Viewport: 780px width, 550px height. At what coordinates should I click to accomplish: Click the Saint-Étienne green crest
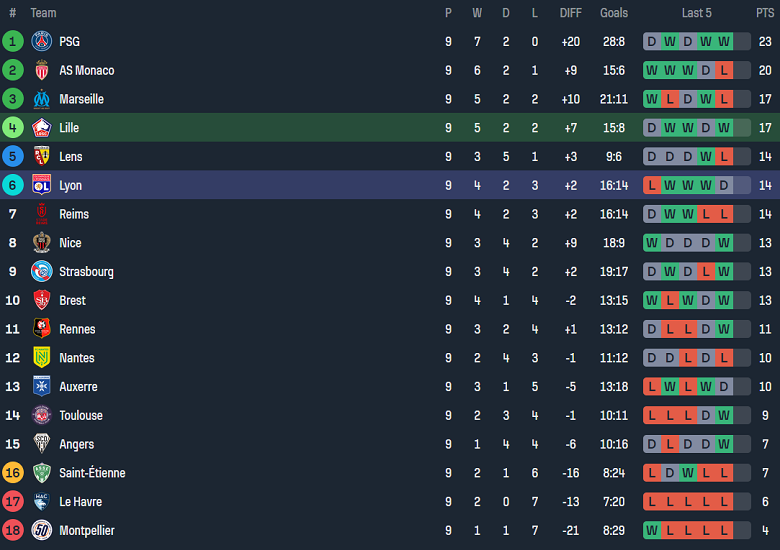coord(41,473)
